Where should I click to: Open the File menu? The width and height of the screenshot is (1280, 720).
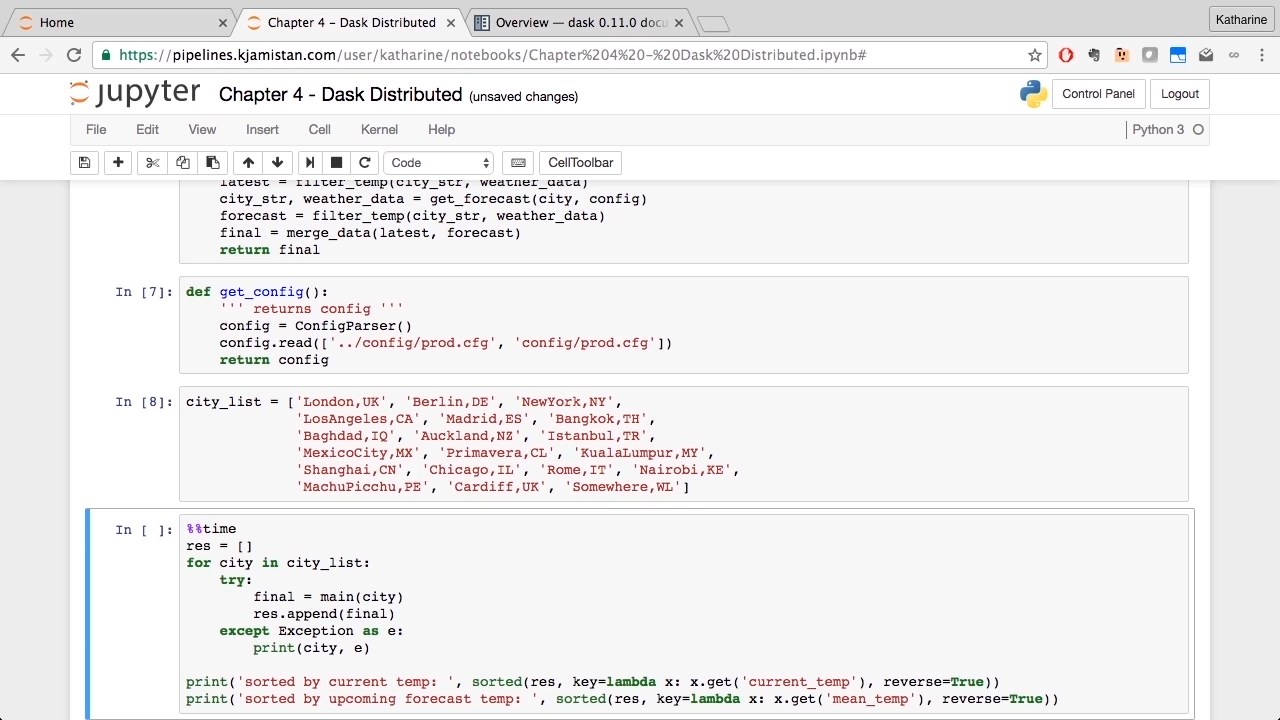pyautogui.click(x=96, y=129)
